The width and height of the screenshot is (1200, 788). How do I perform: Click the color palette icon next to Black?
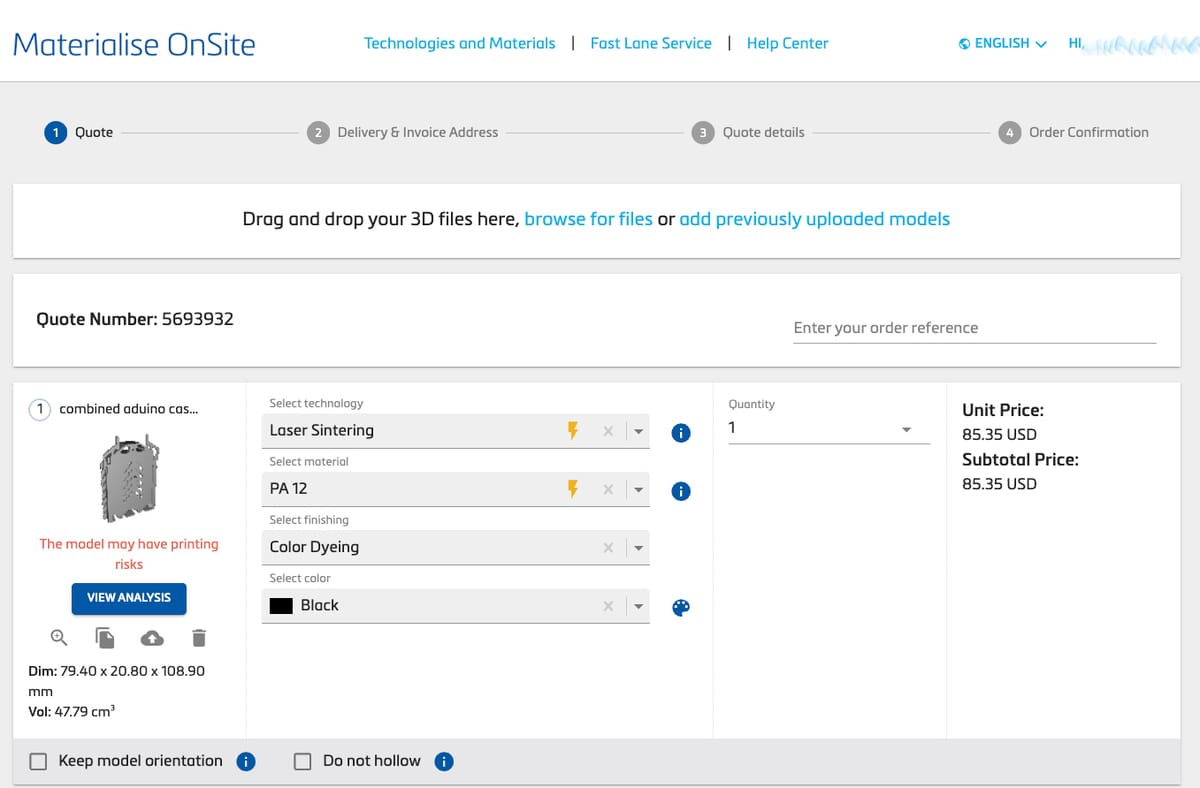tap(681, 608)
